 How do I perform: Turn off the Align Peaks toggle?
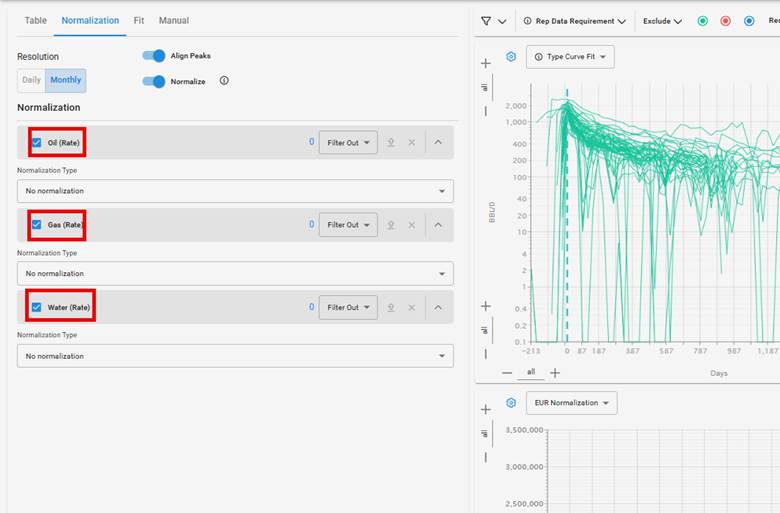coord(153,56)
